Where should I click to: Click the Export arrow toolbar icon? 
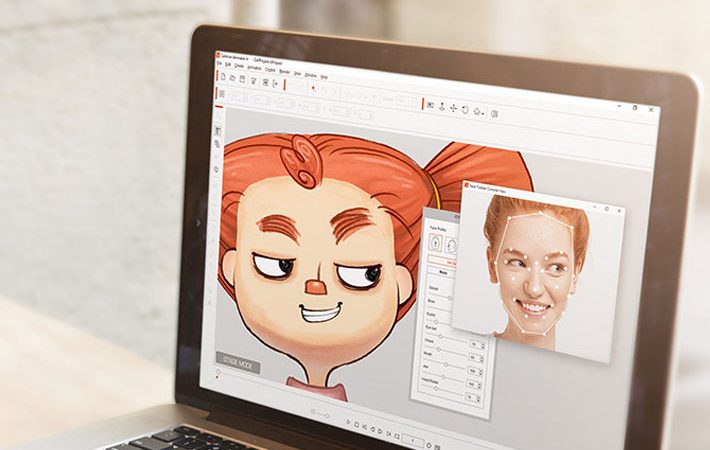275,84
